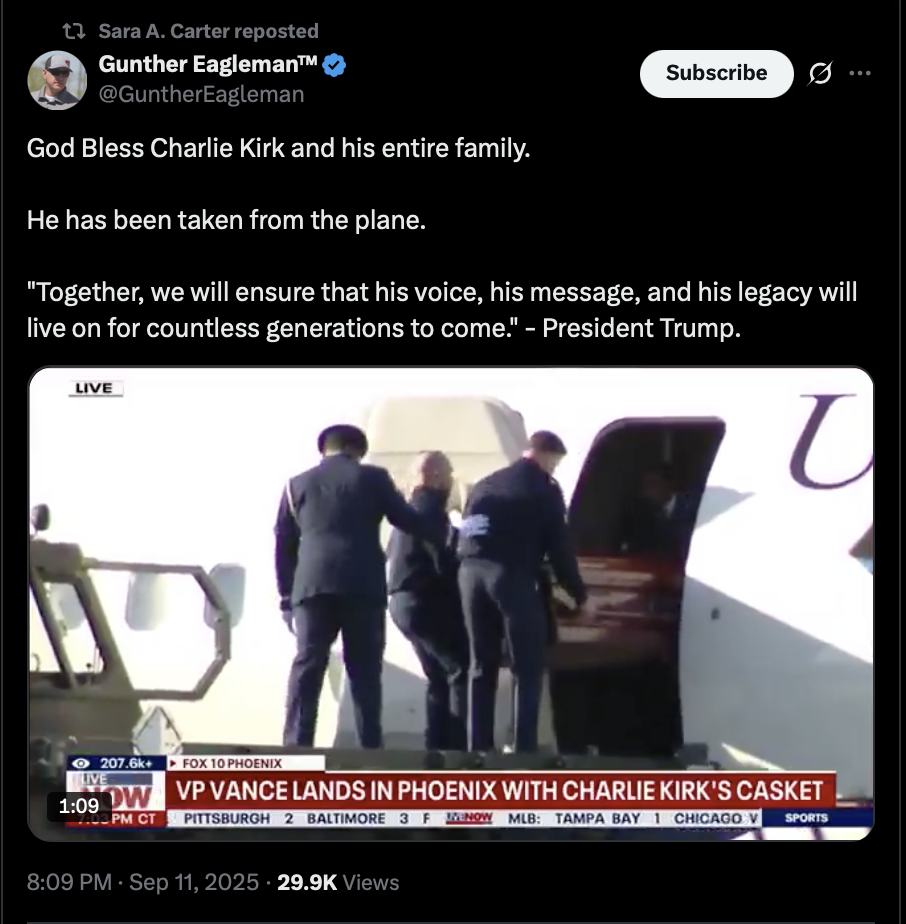Open the @GuntherEagleman handle link
The height and width of the screenshot is (924, 906).
[x=201, y=94]
